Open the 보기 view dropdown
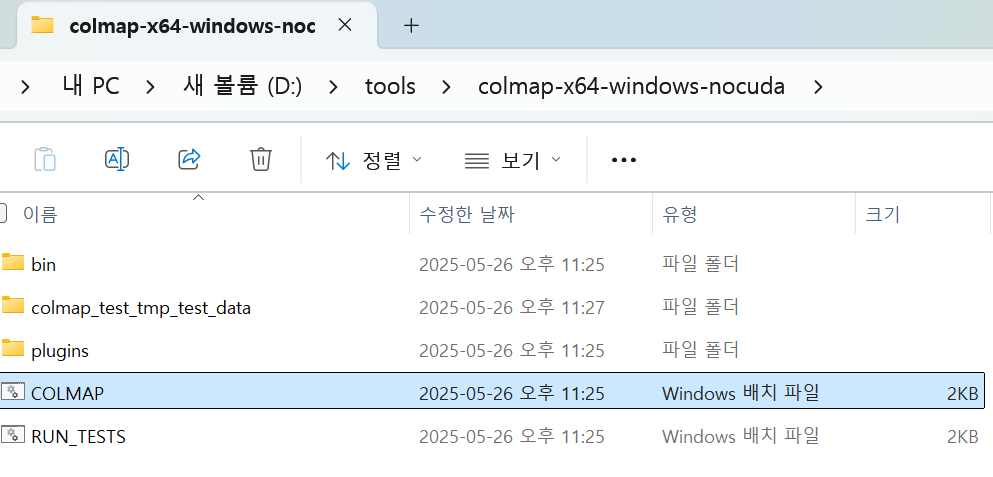This screenshot has width=993, height=477. (x=513, y=160)
